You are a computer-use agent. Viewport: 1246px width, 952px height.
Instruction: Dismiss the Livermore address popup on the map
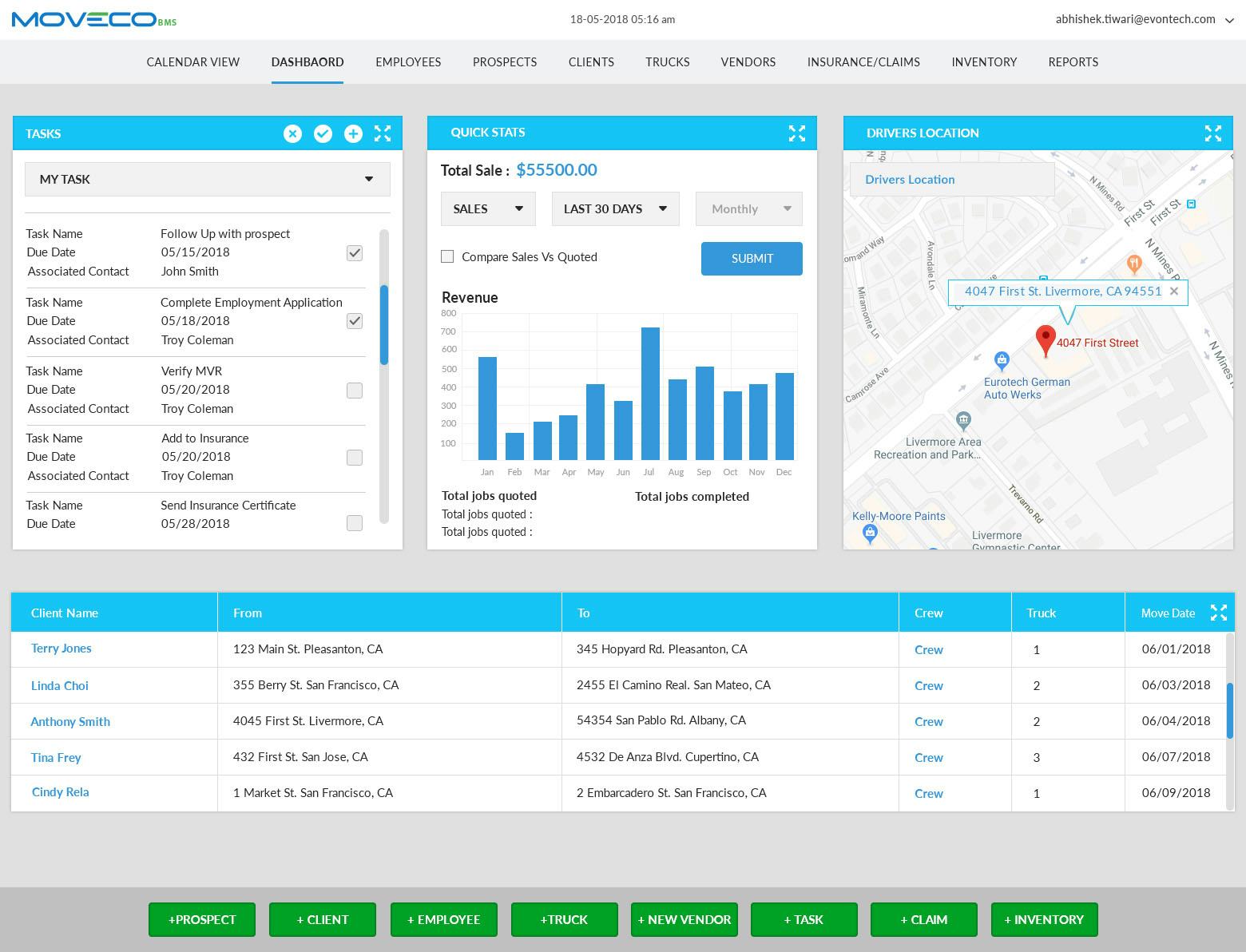1173,292
